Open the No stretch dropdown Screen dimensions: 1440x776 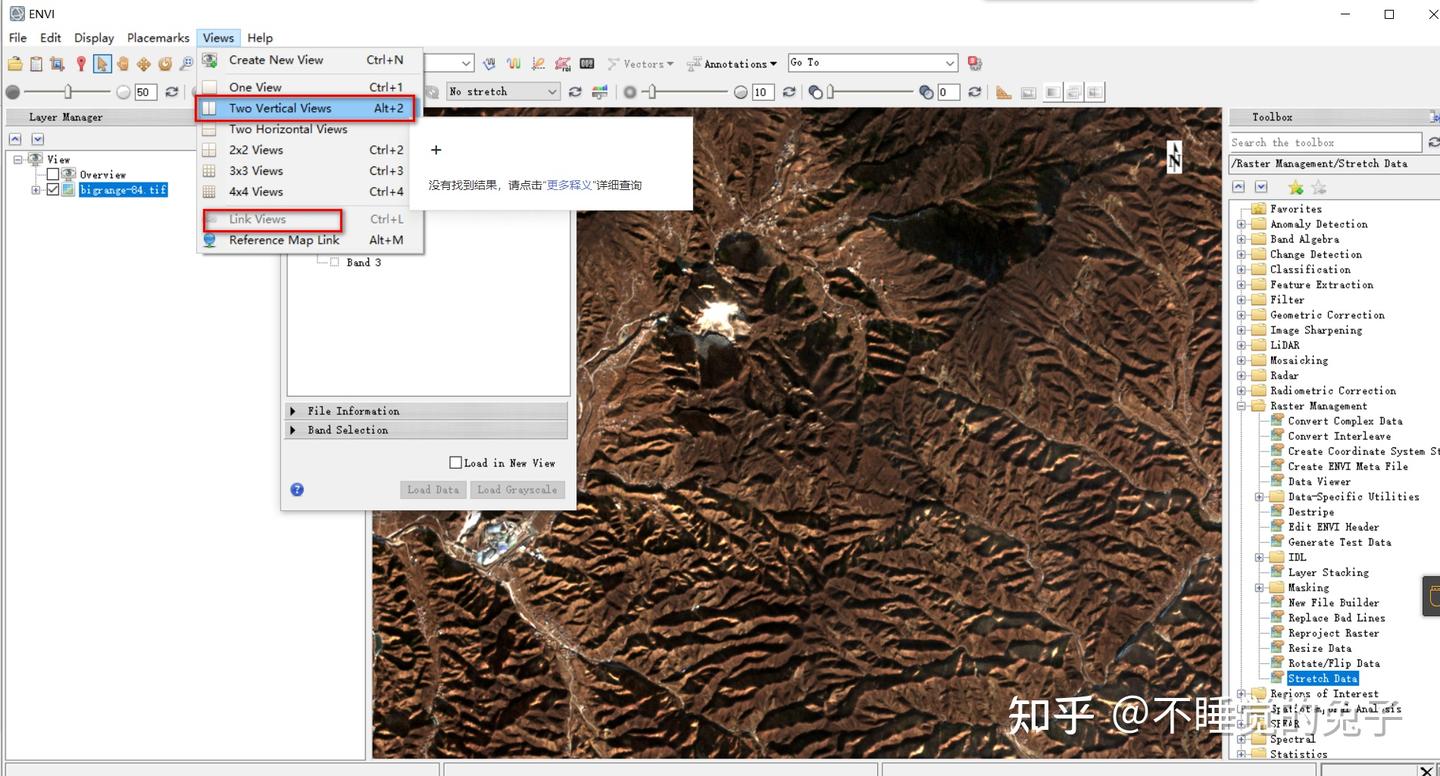[503, 91]
